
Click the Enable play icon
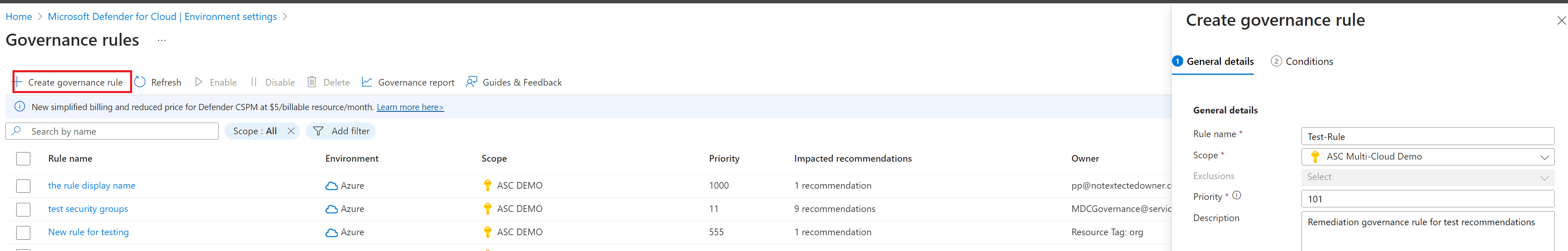pyautogui.click(x=198, y=81)
